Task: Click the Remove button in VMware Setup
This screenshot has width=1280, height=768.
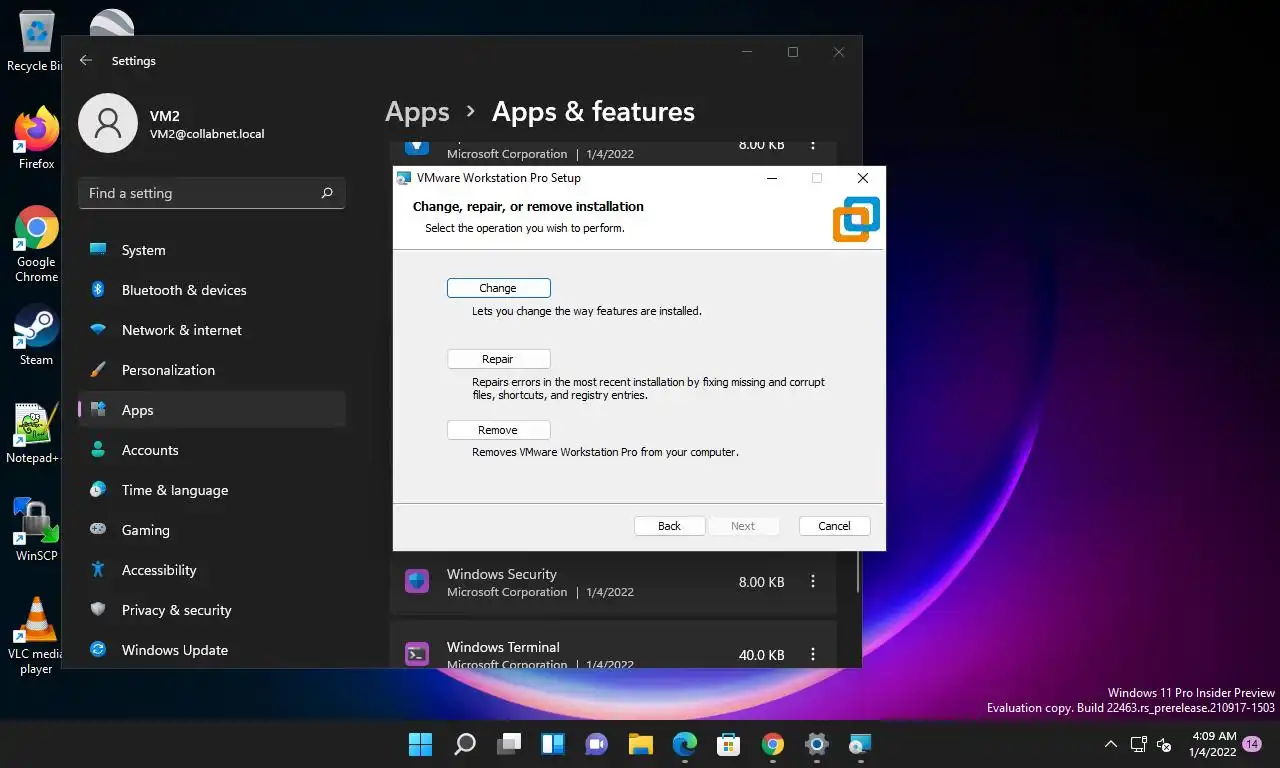Action: pos(498,430)
